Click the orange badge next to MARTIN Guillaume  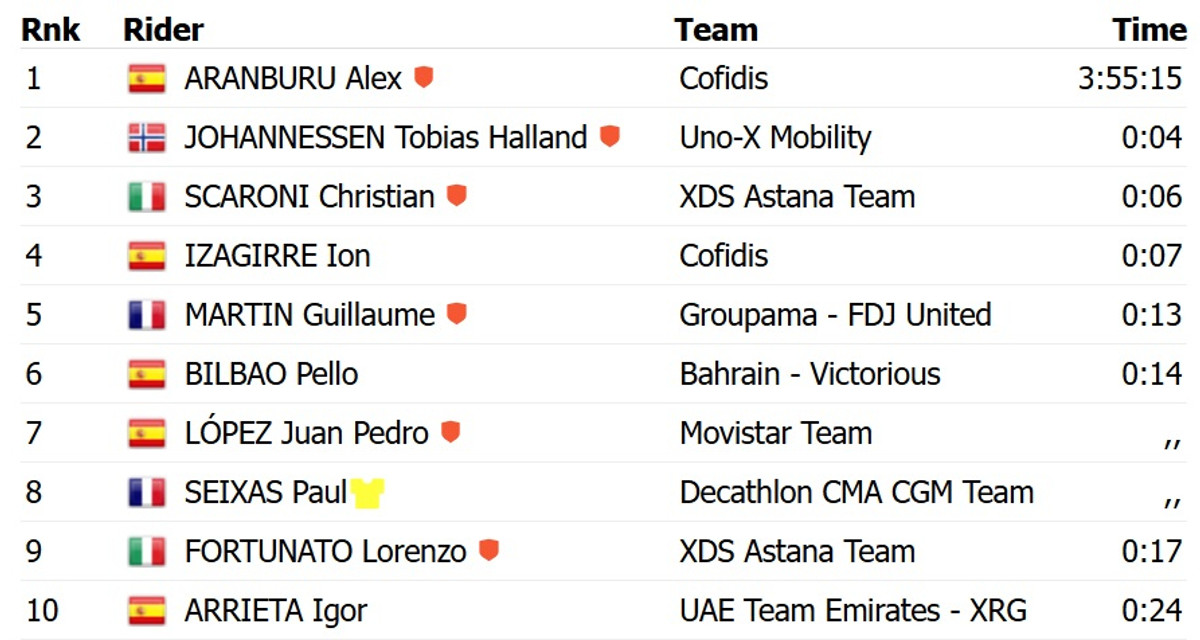click(x=457, y=314)
